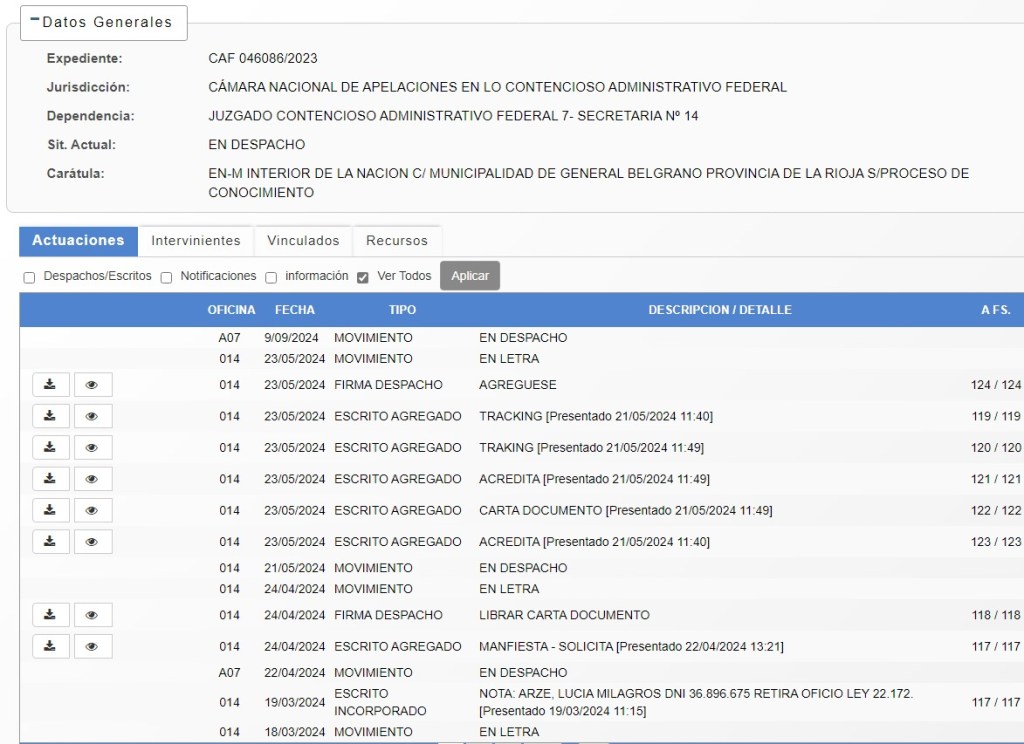Download LIBRAR CARTA DOCUMENTO despacho
The image size is (1024, 744).
tap(50, 615)
